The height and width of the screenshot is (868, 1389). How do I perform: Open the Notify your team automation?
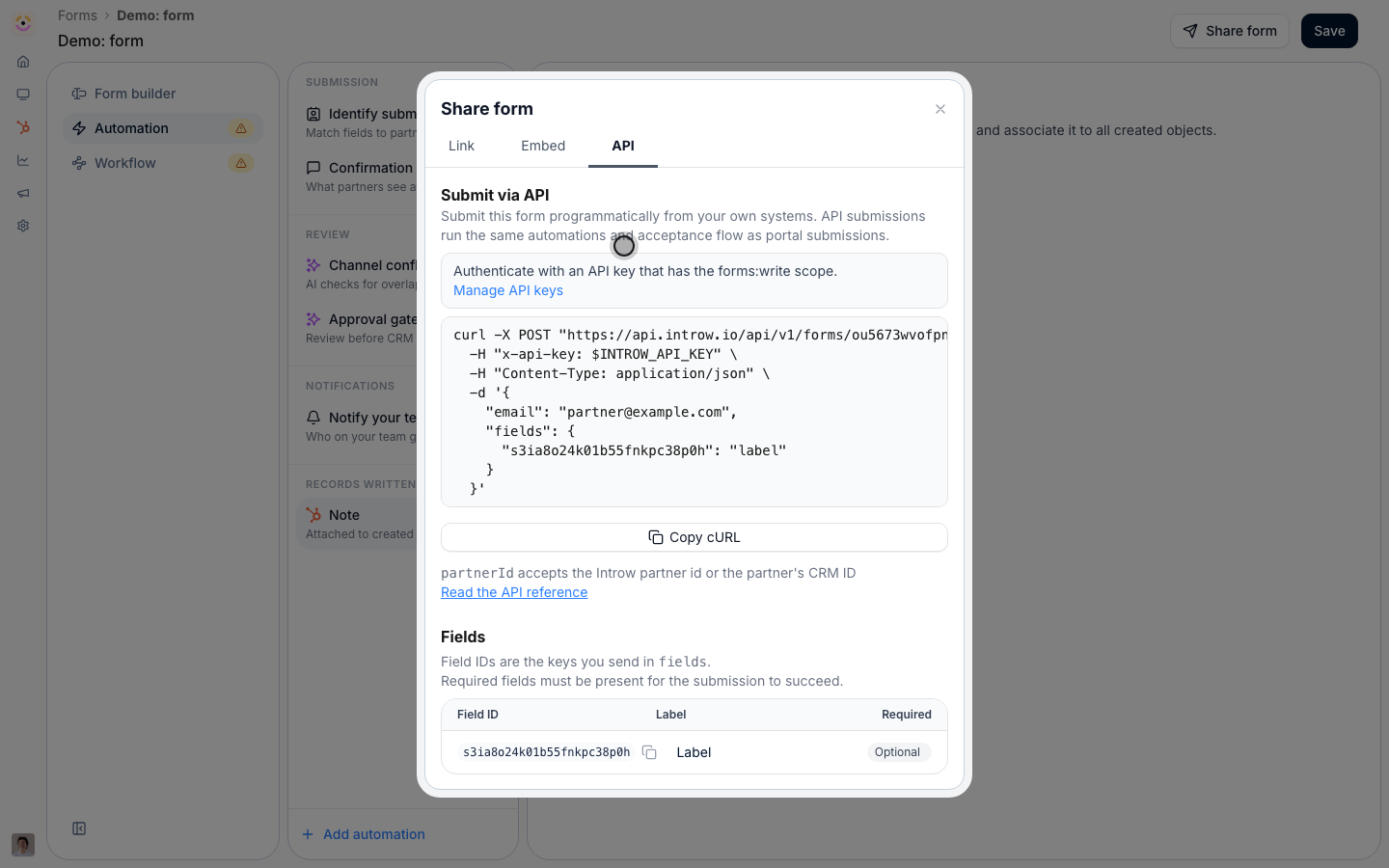tap(357, 426)
